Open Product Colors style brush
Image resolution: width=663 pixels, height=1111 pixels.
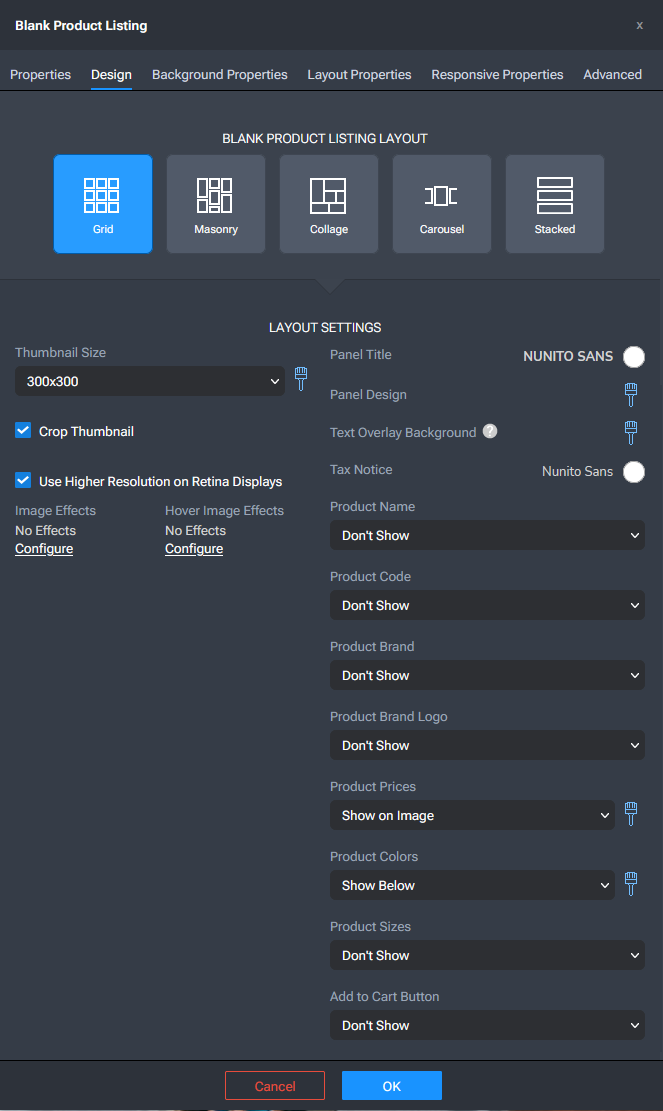tap(631, 884)
